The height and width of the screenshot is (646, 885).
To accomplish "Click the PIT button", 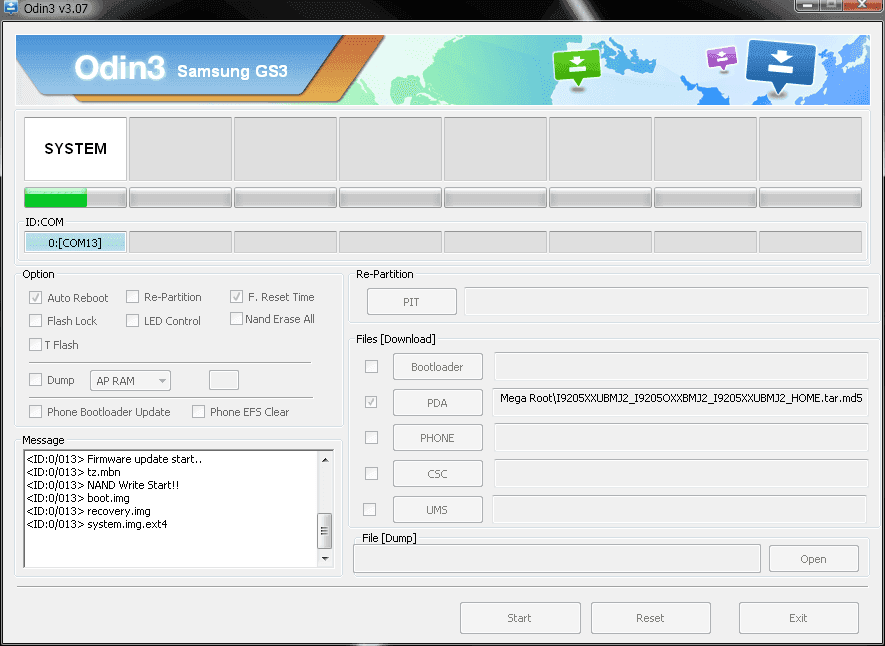I will pos(411,302).
